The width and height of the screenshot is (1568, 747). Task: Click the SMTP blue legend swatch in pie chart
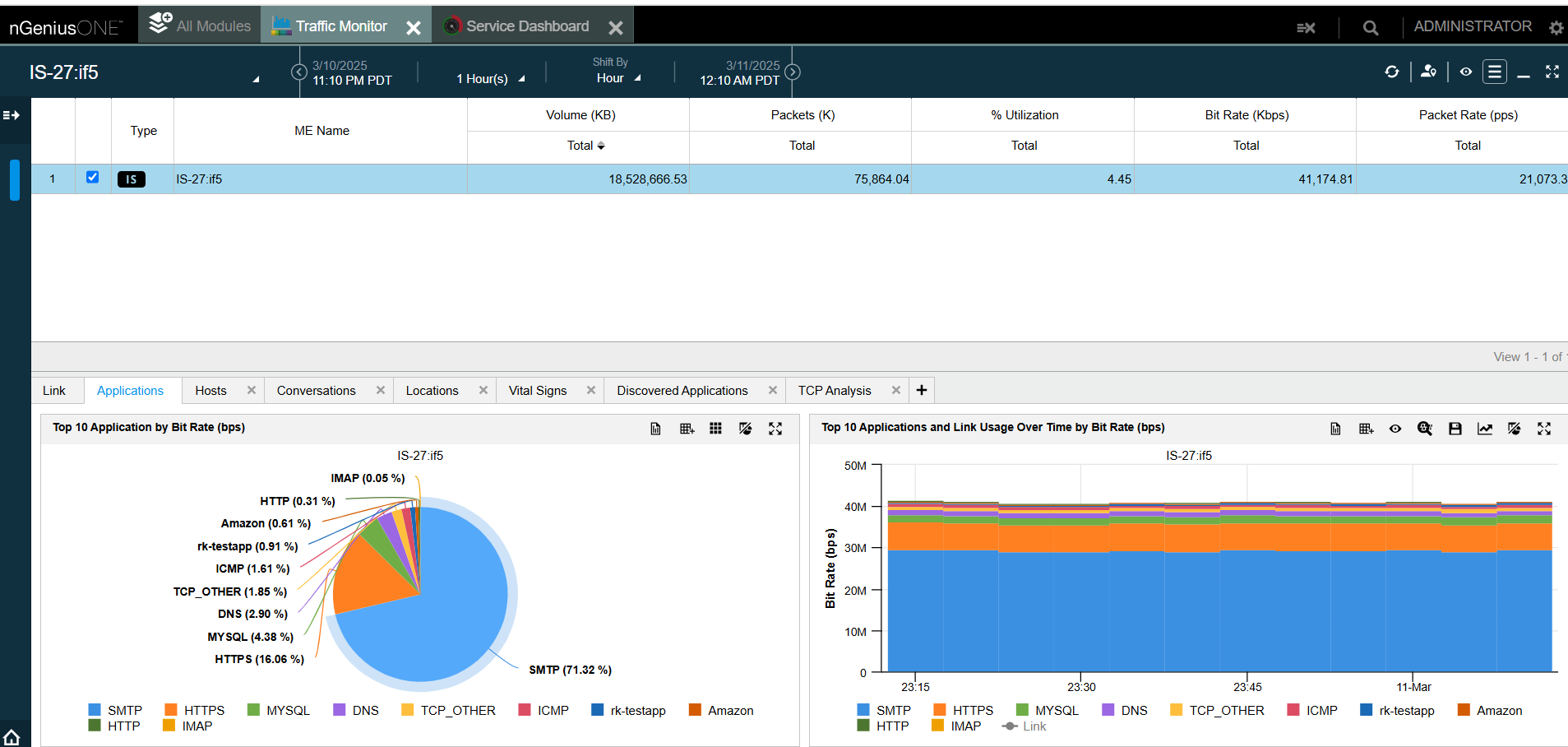coord(95,710)
